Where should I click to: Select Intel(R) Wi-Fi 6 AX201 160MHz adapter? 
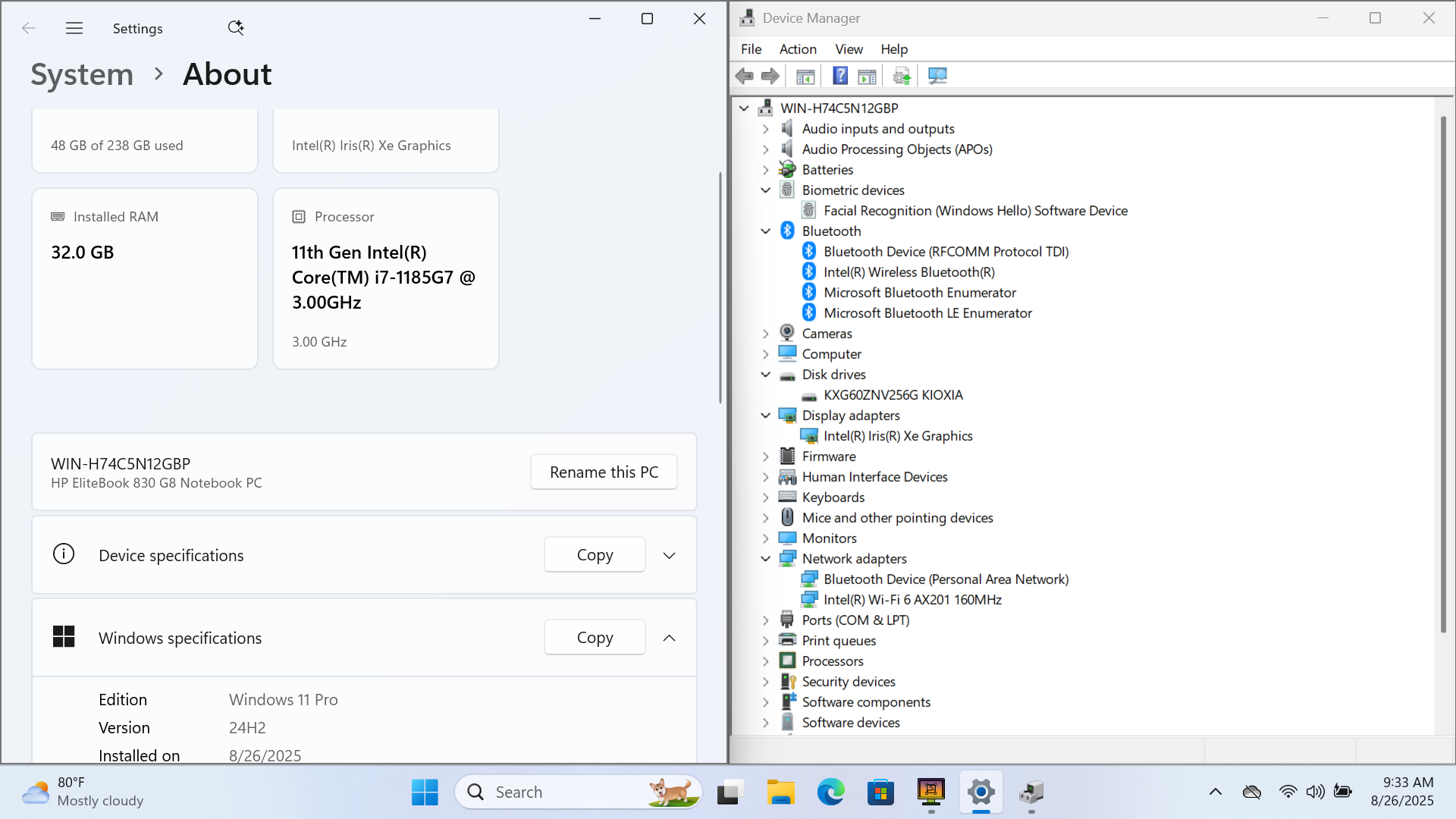coord(912,599)
